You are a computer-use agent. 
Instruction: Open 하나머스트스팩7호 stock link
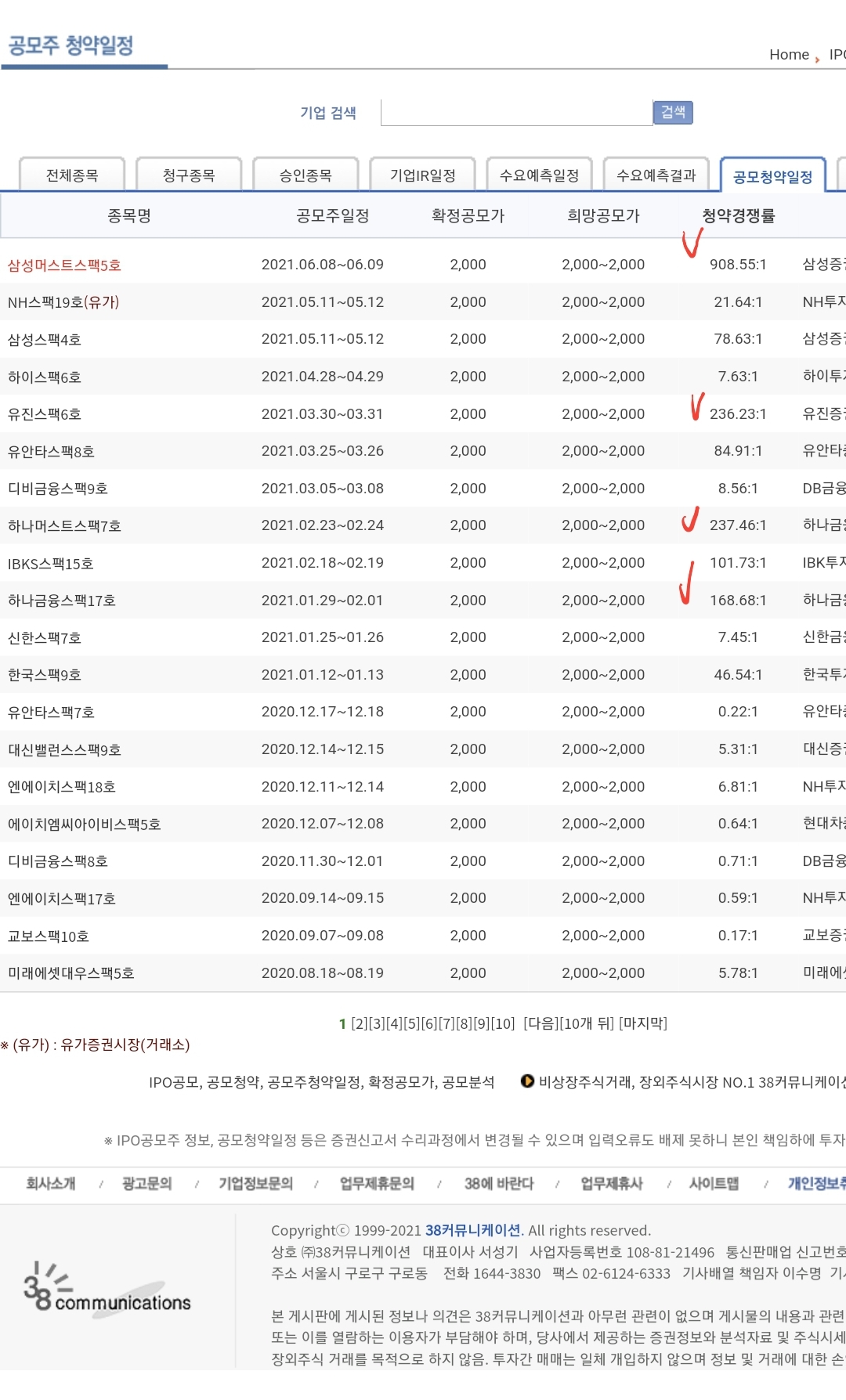click(64, 525)
